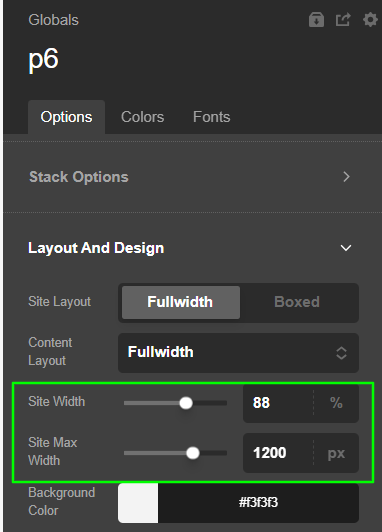Click the Site Width slider handle

pyautogui.click(x=186, y=403)
